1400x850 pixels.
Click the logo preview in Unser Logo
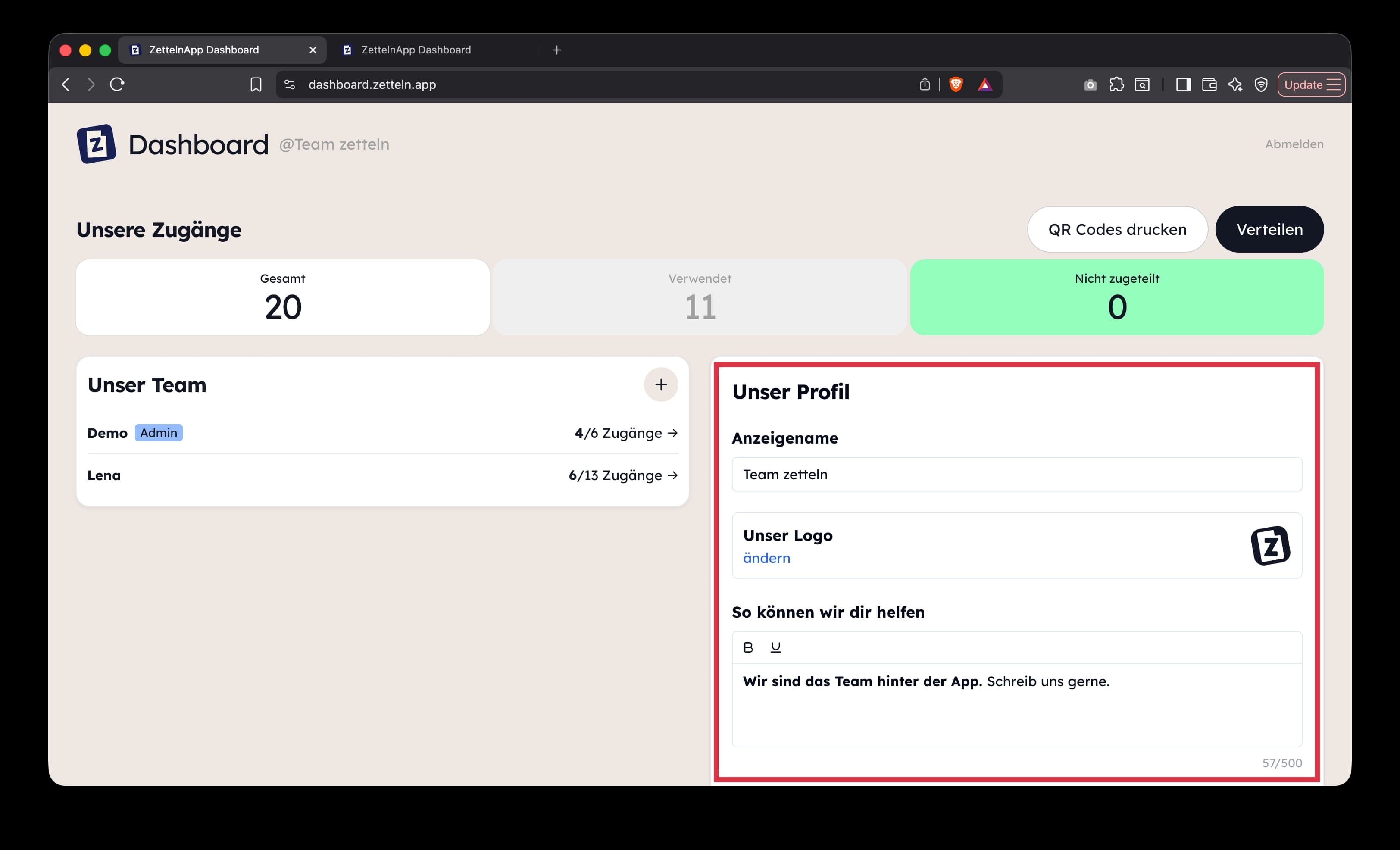(1270, 545)
